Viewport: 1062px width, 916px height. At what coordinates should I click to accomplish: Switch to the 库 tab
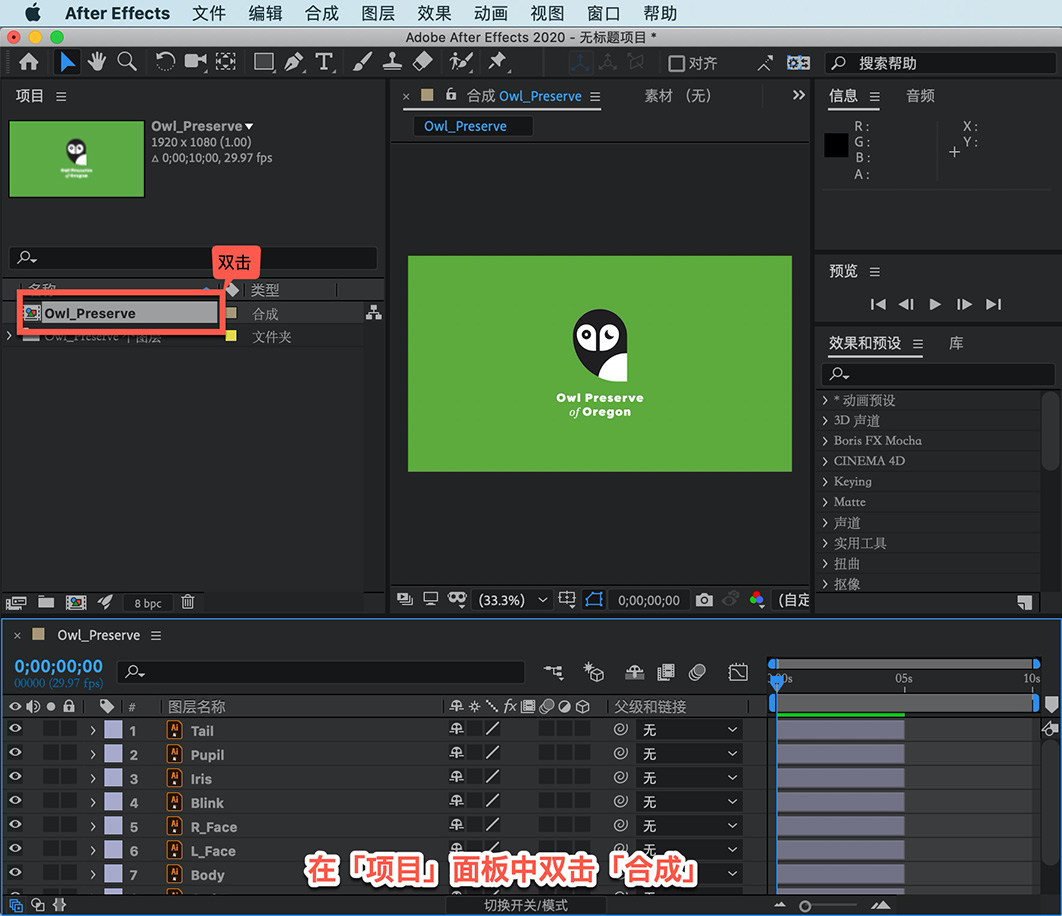(x=956, y=344)
